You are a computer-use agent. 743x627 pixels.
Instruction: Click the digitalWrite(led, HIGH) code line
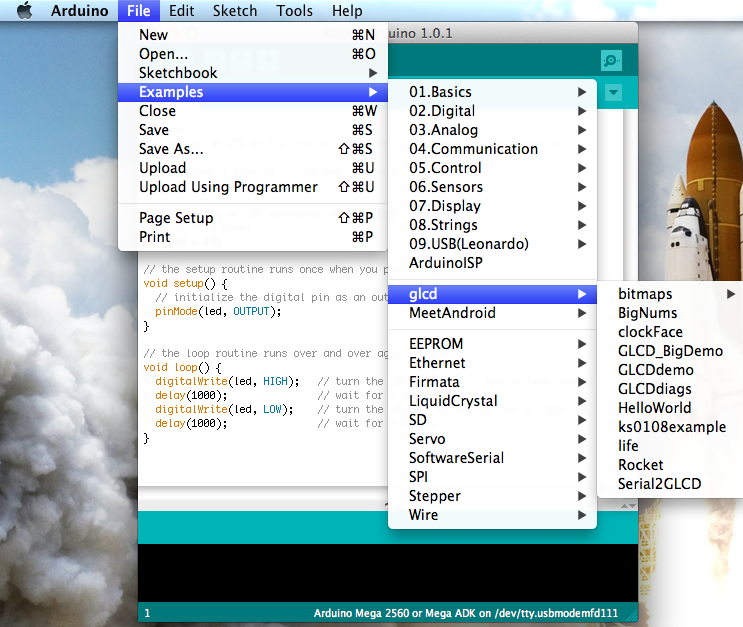(x=227, y=382)
